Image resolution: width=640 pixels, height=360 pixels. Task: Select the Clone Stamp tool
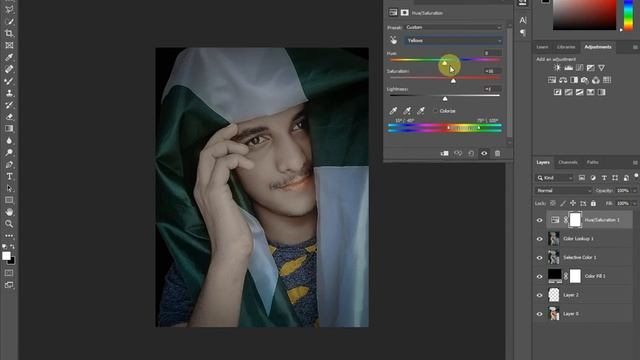[9, 93]
